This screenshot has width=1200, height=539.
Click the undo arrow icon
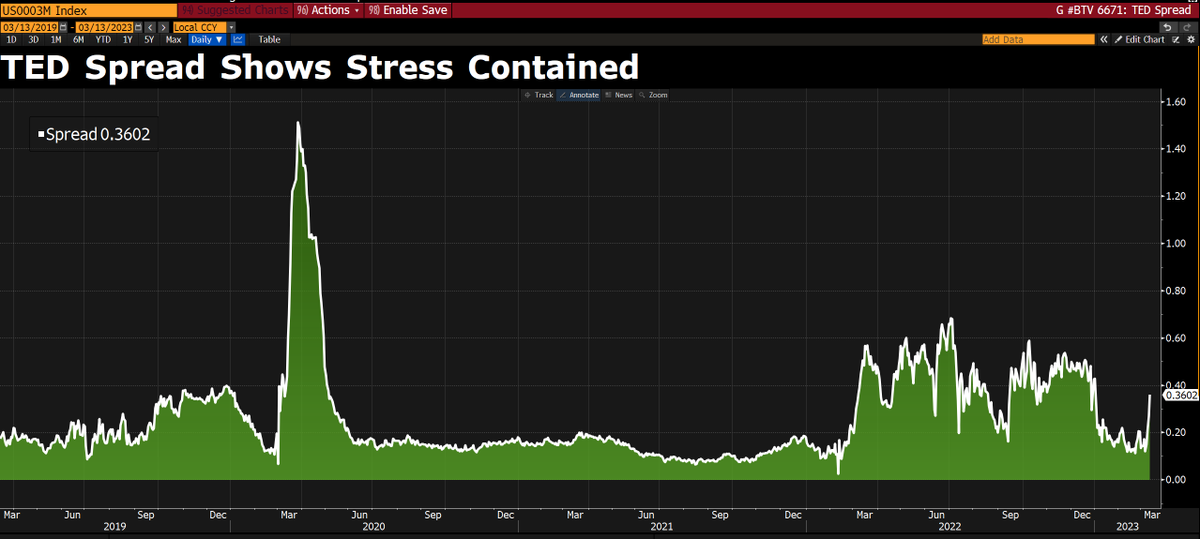pyautogui.click(x=1168, y=27)
